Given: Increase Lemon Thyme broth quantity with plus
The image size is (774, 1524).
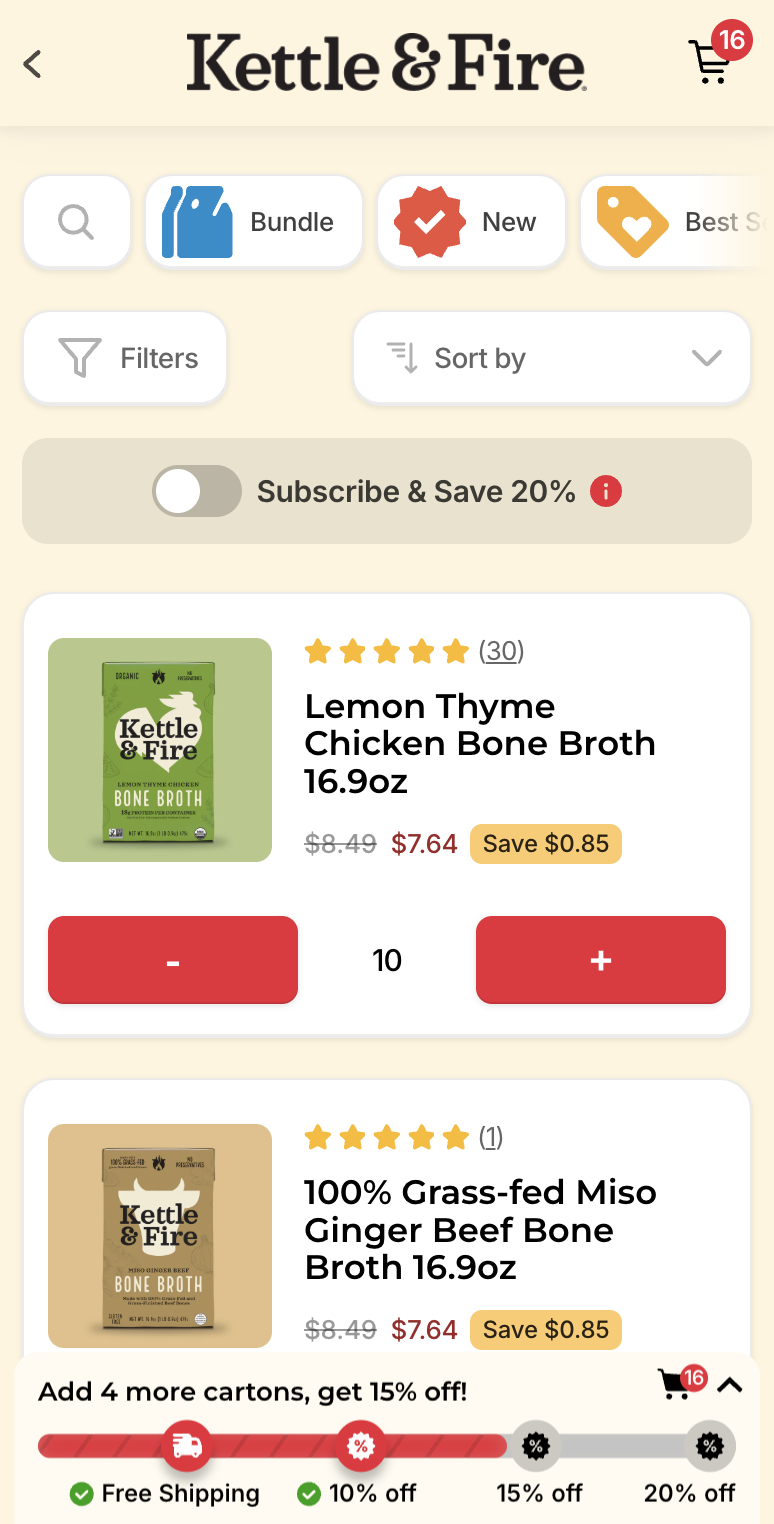Looking at the screenshot, I should [601, 960].
